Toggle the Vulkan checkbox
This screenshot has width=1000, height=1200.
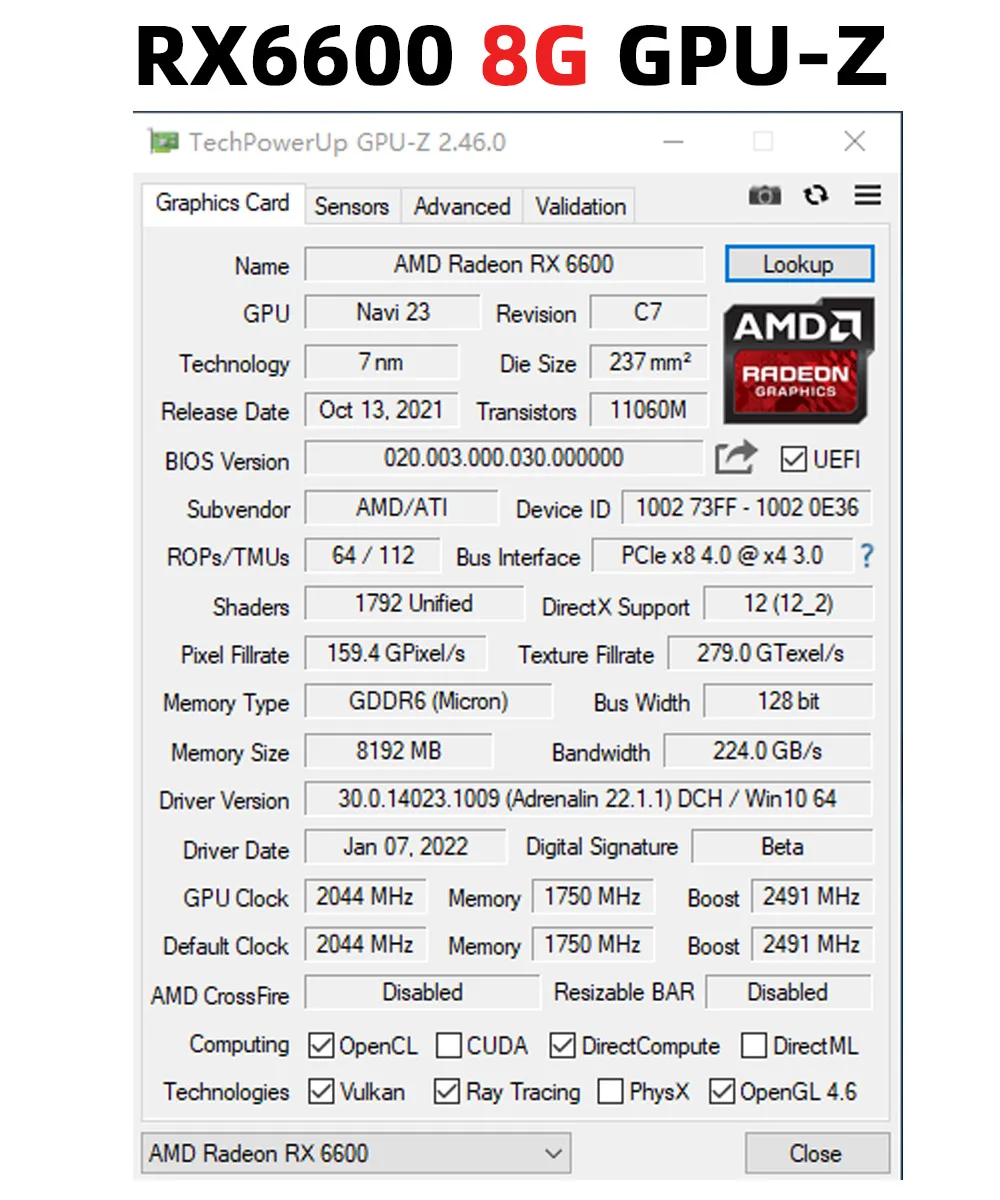pyautogui.click(x=321, y=1091)
